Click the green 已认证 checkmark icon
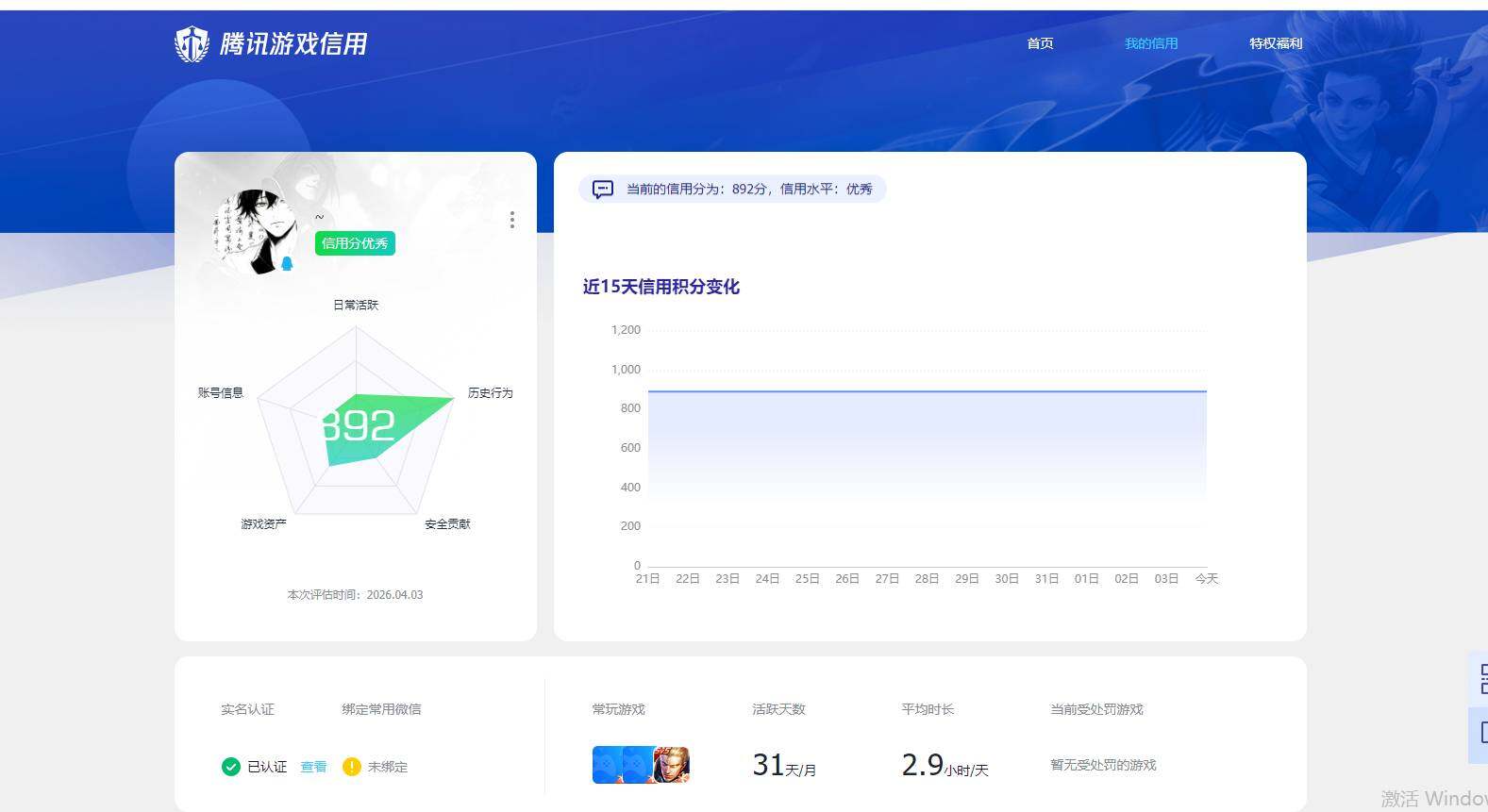 (x=231, y=767)
